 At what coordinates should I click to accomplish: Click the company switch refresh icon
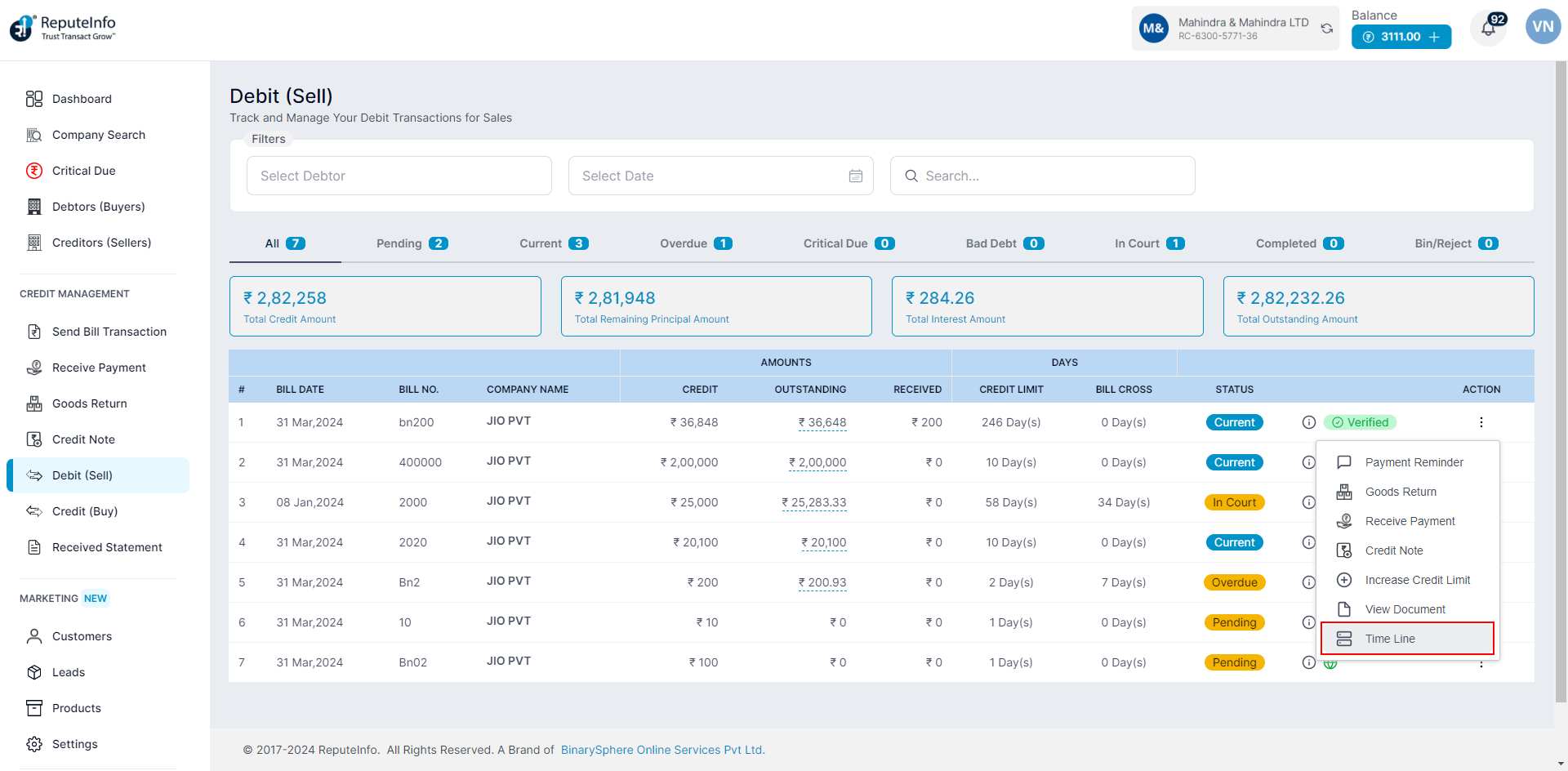[x=1327, y=29]
